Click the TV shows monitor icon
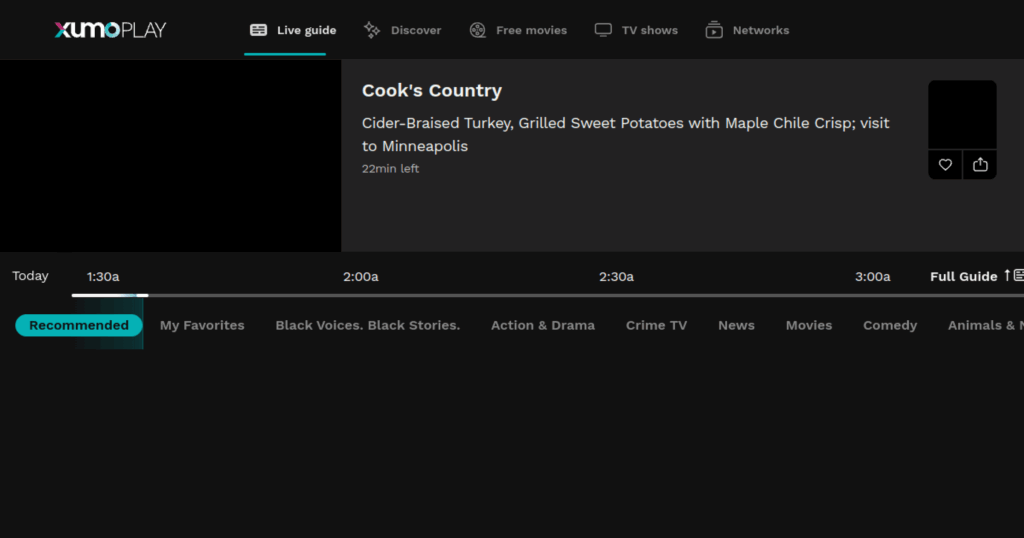The height and width of the screenshot is (538, 1024). pyautogui.click(x=603, y=30)
